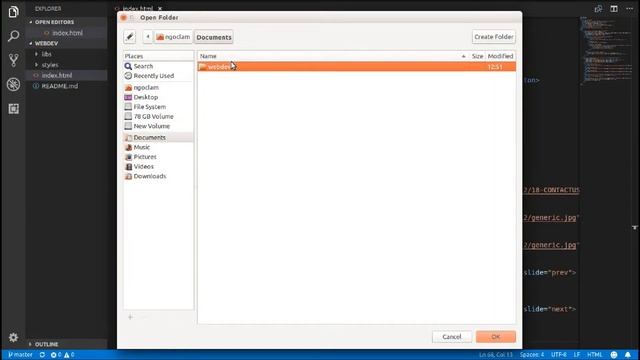Click Ln 66, Col 13 status

496,355
